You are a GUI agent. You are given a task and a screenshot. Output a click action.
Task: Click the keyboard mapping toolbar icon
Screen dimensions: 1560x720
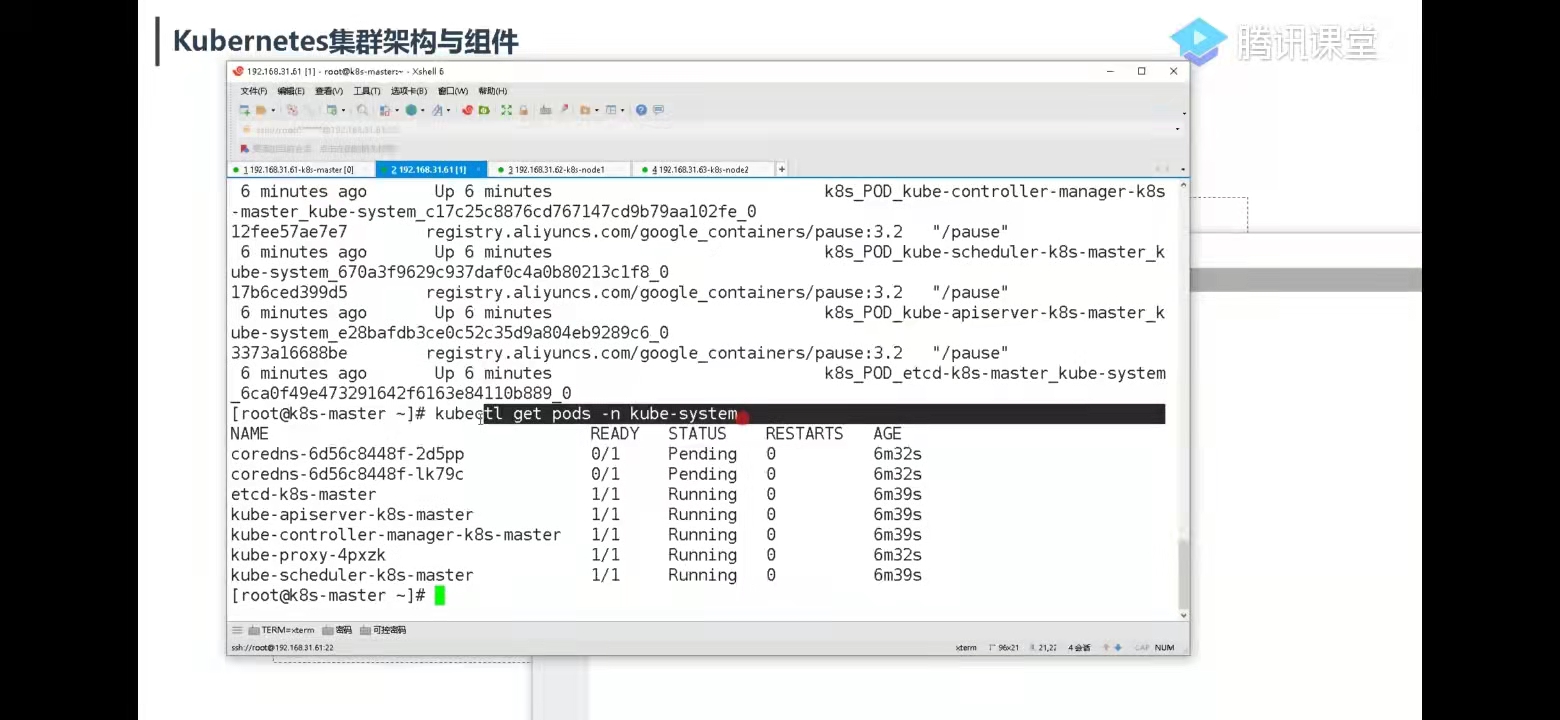click(545, 110)
